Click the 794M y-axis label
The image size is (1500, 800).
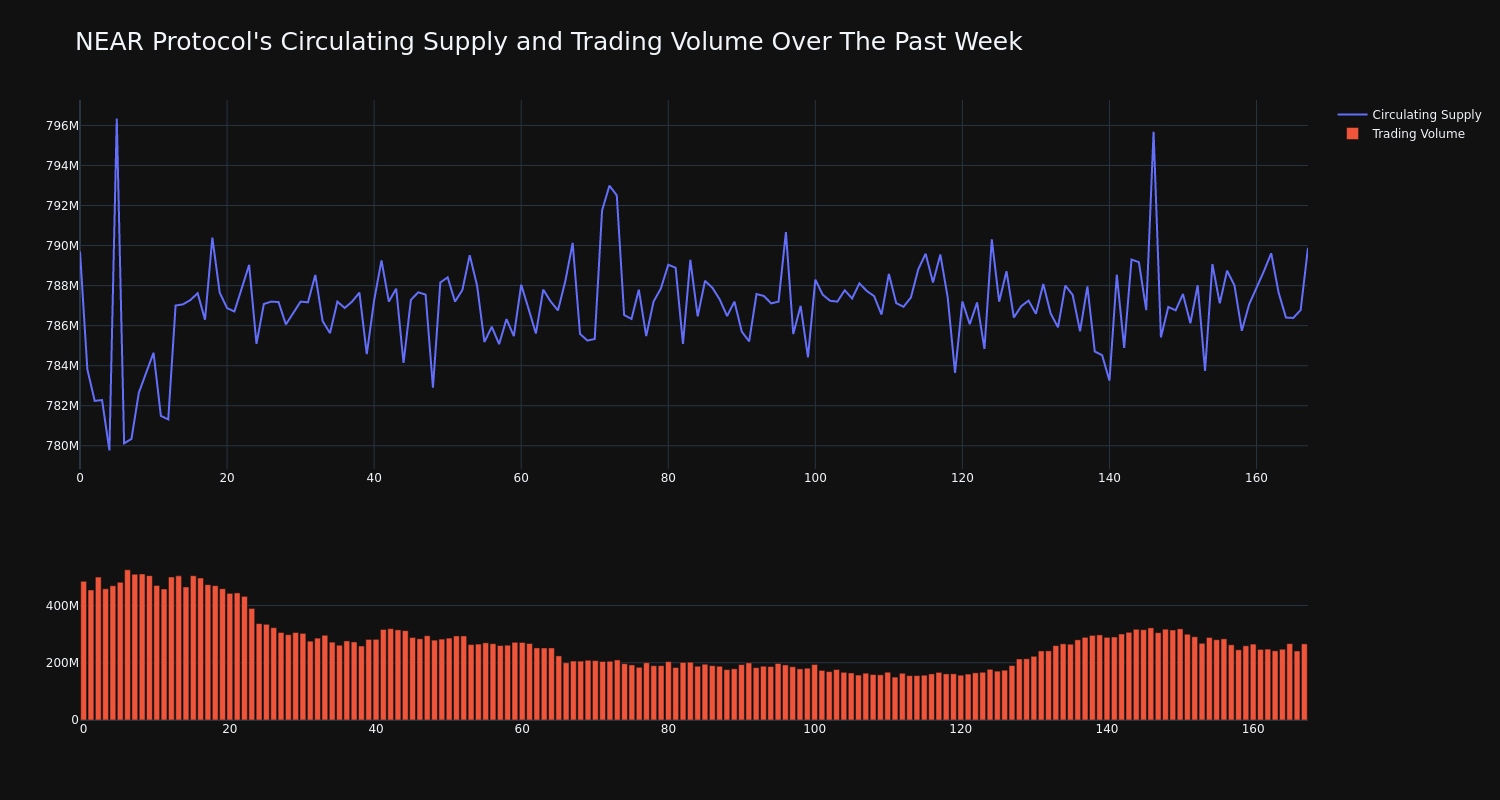[x=62, y=166]
